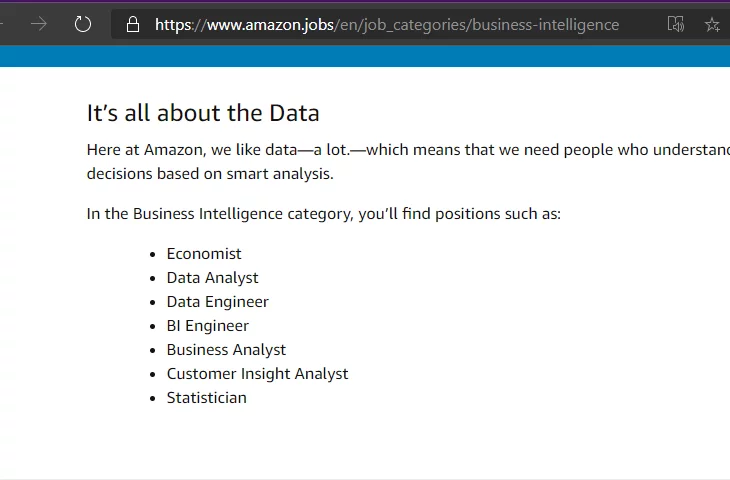Add page to favorites with star icon
The height and width of the screenshot is (480, 730).
pyautogui.click(x=712, y=24)
